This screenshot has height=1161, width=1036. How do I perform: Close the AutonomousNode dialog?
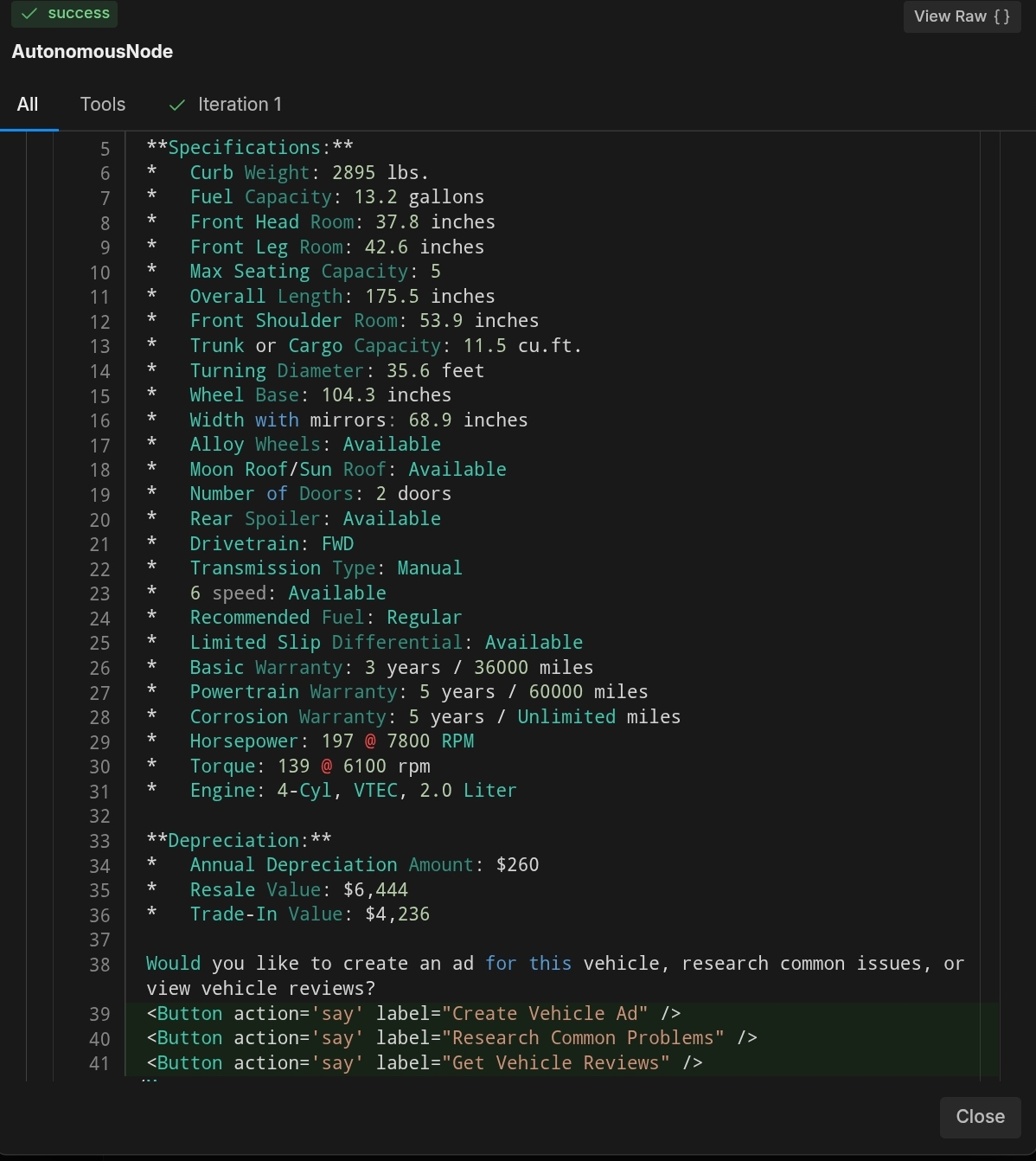coord(980,1117)
